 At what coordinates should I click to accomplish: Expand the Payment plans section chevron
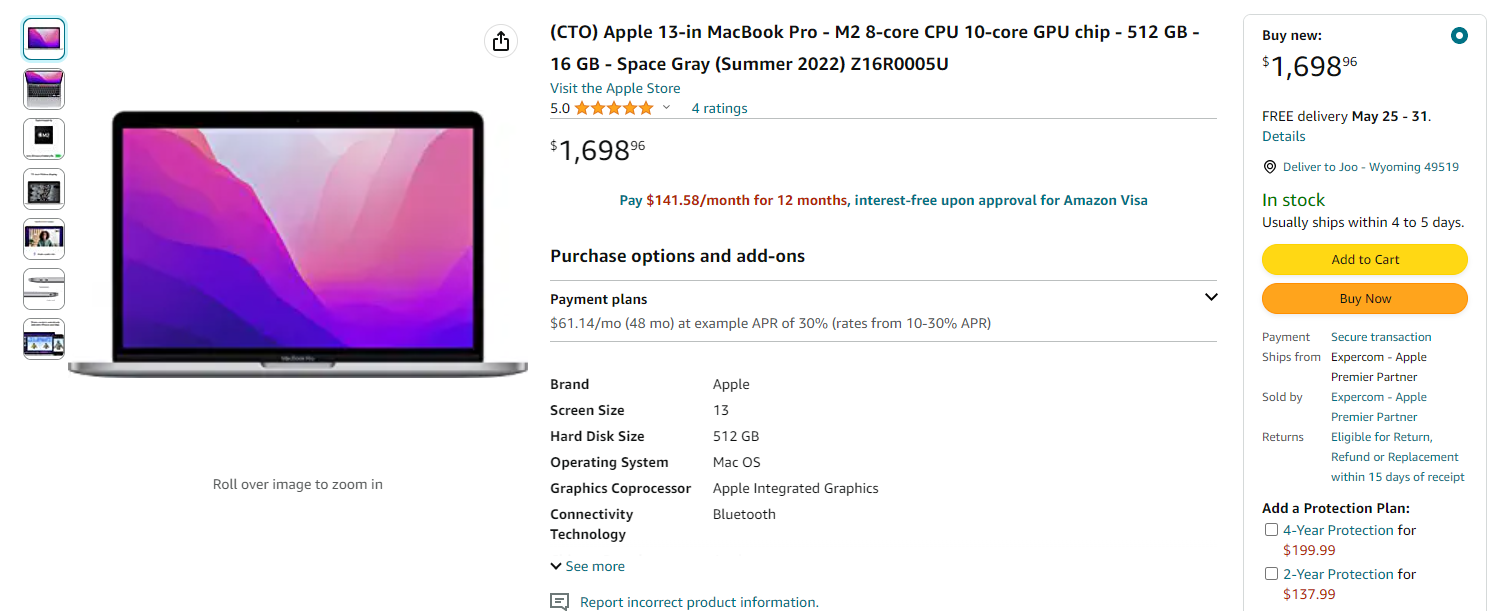click(1211, 297)
